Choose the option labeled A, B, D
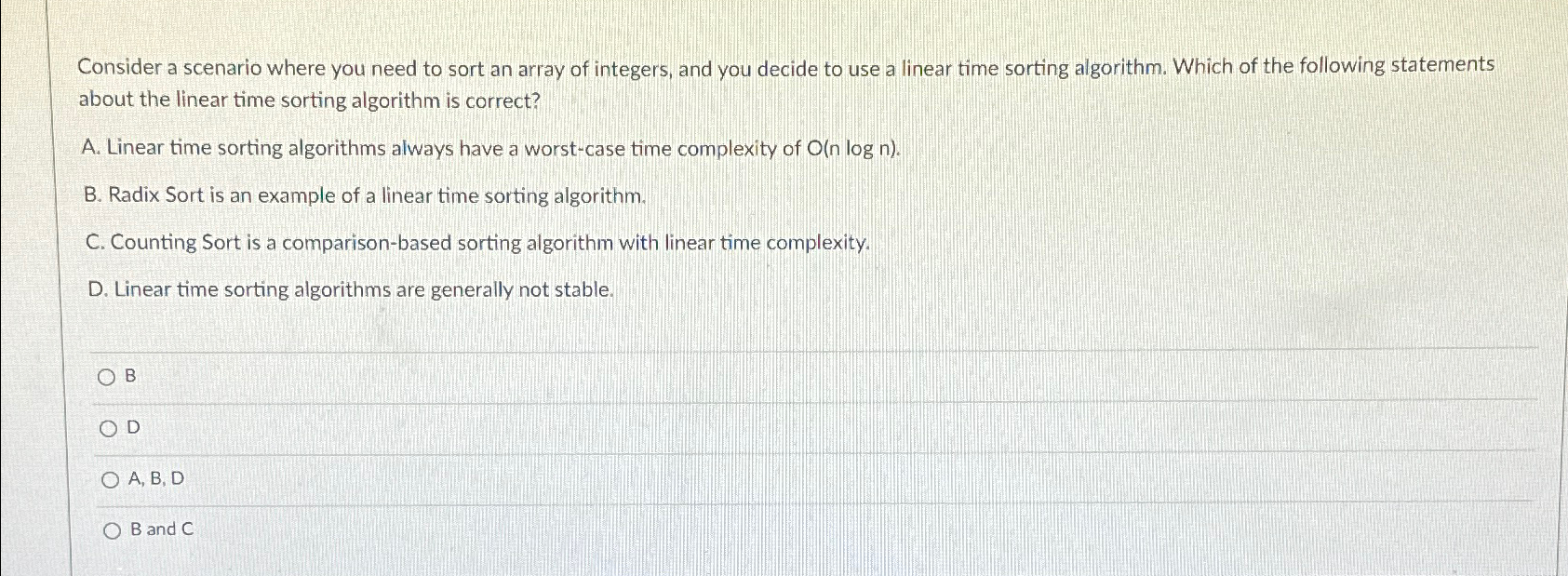1568x576 pixels. pyautogui.click(x=112, y=479)
